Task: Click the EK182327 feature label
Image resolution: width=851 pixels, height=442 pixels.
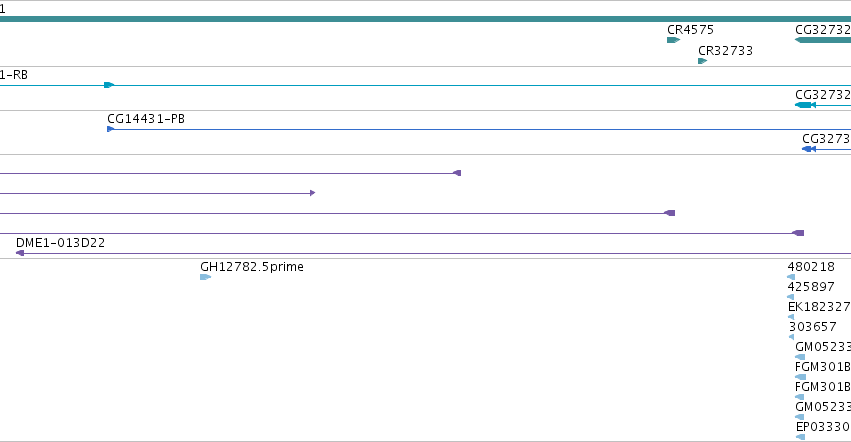Action: coord(819,307)
